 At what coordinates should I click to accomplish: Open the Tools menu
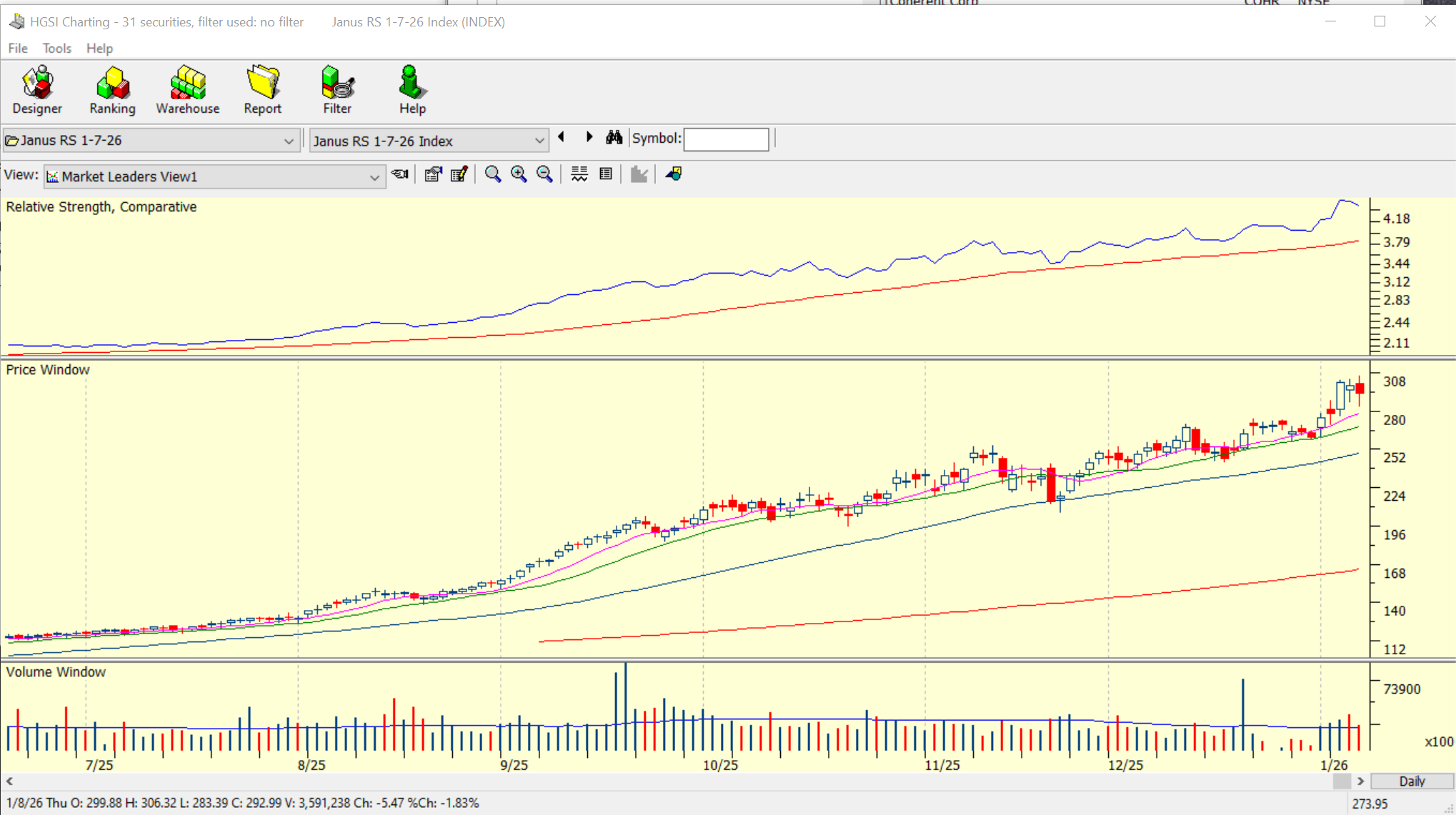(56, 49)
